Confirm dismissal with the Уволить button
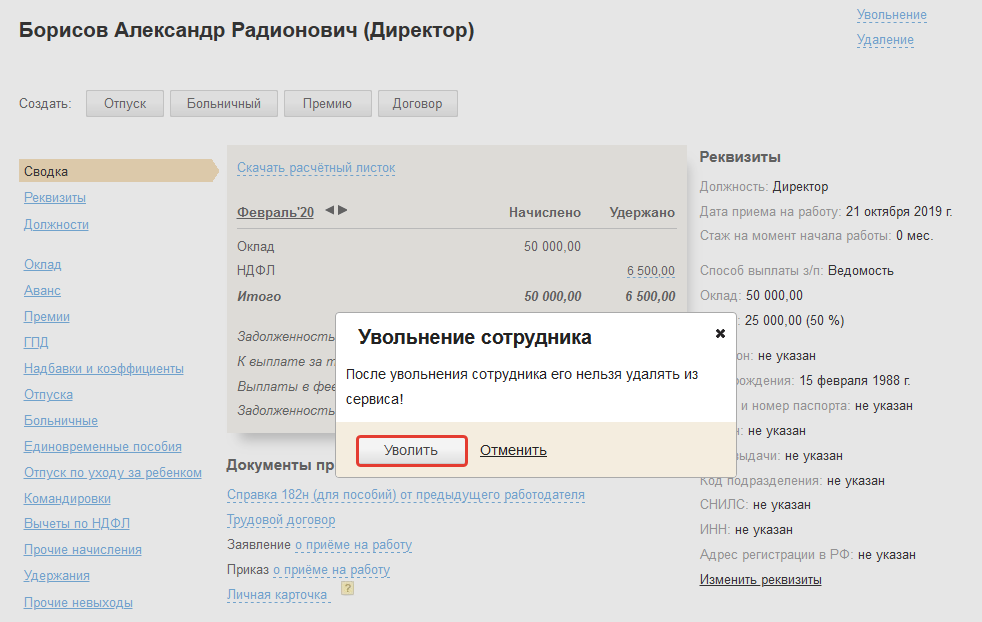The height and width of the screenshot is (622, 982). (x=411, y=451)
